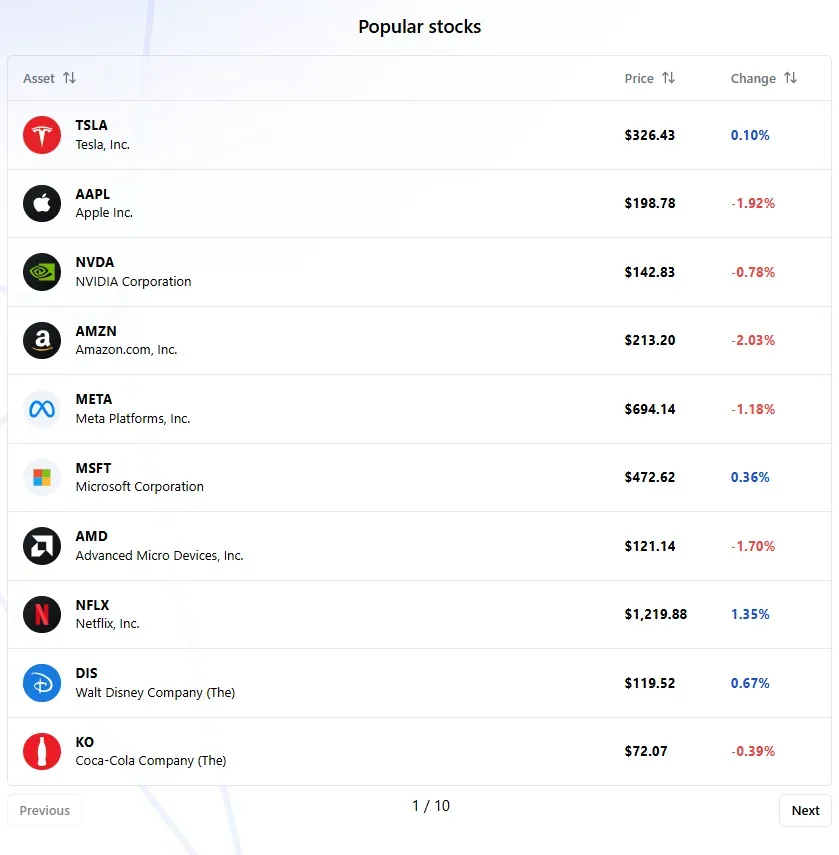Click the AMZN change value -2.03%

[x=752, y=340]
